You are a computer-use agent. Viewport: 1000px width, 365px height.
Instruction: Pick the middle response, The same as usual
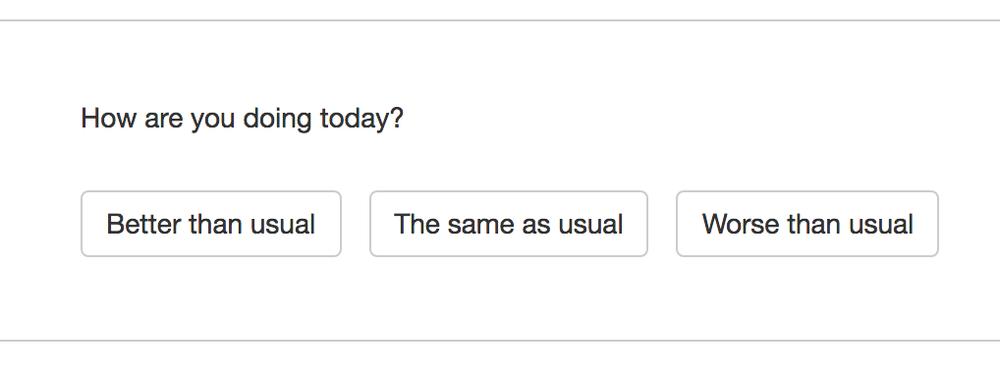tap(508, 224)
